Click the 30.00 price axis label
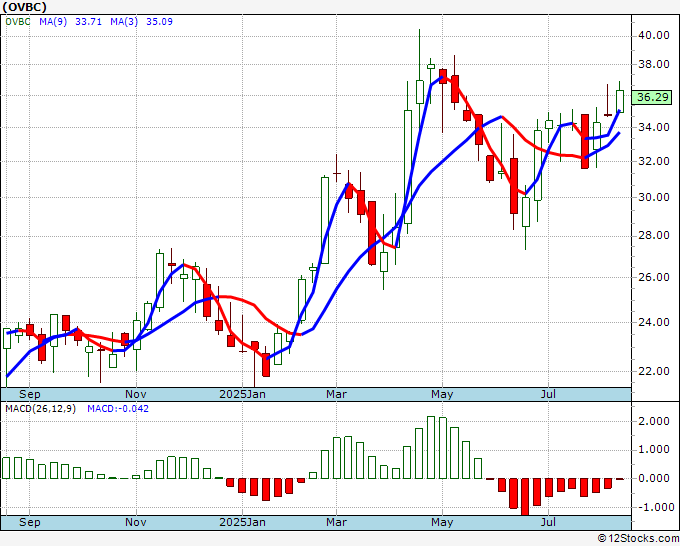This screenshot has width=680, height=546. 654,197
